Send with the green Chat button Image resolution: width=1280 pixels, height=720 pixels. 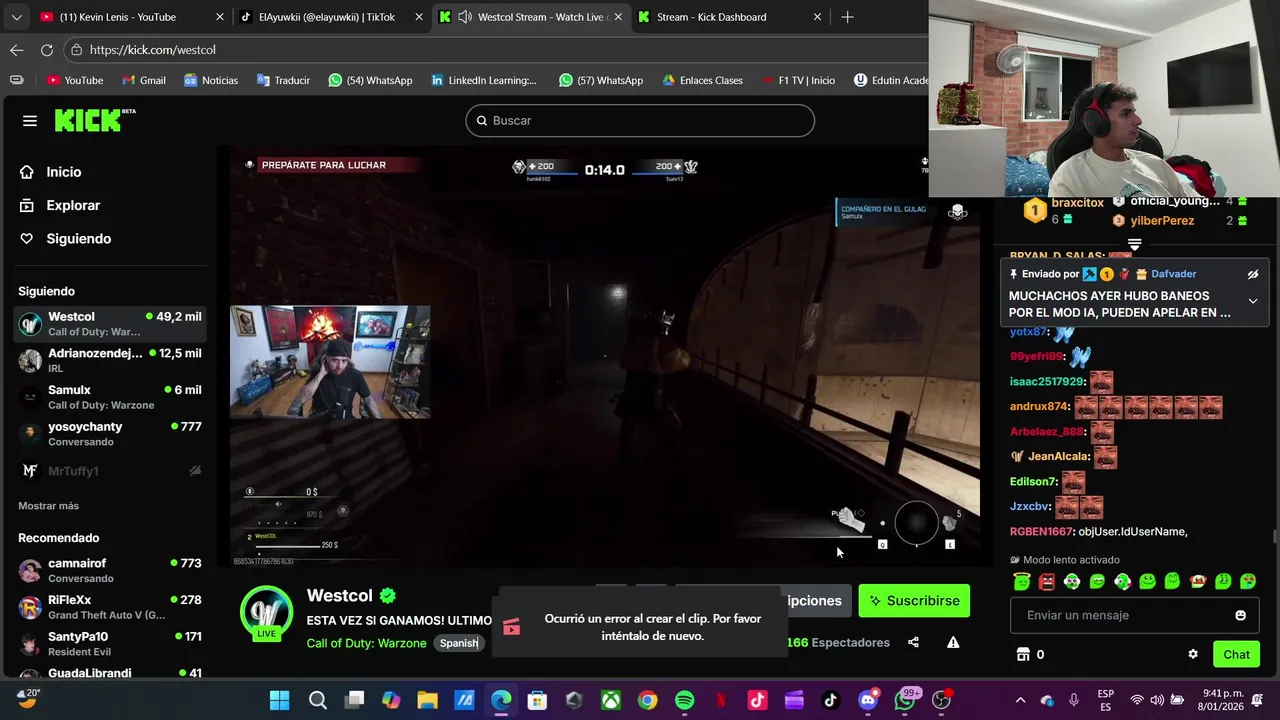(1237, 654)
